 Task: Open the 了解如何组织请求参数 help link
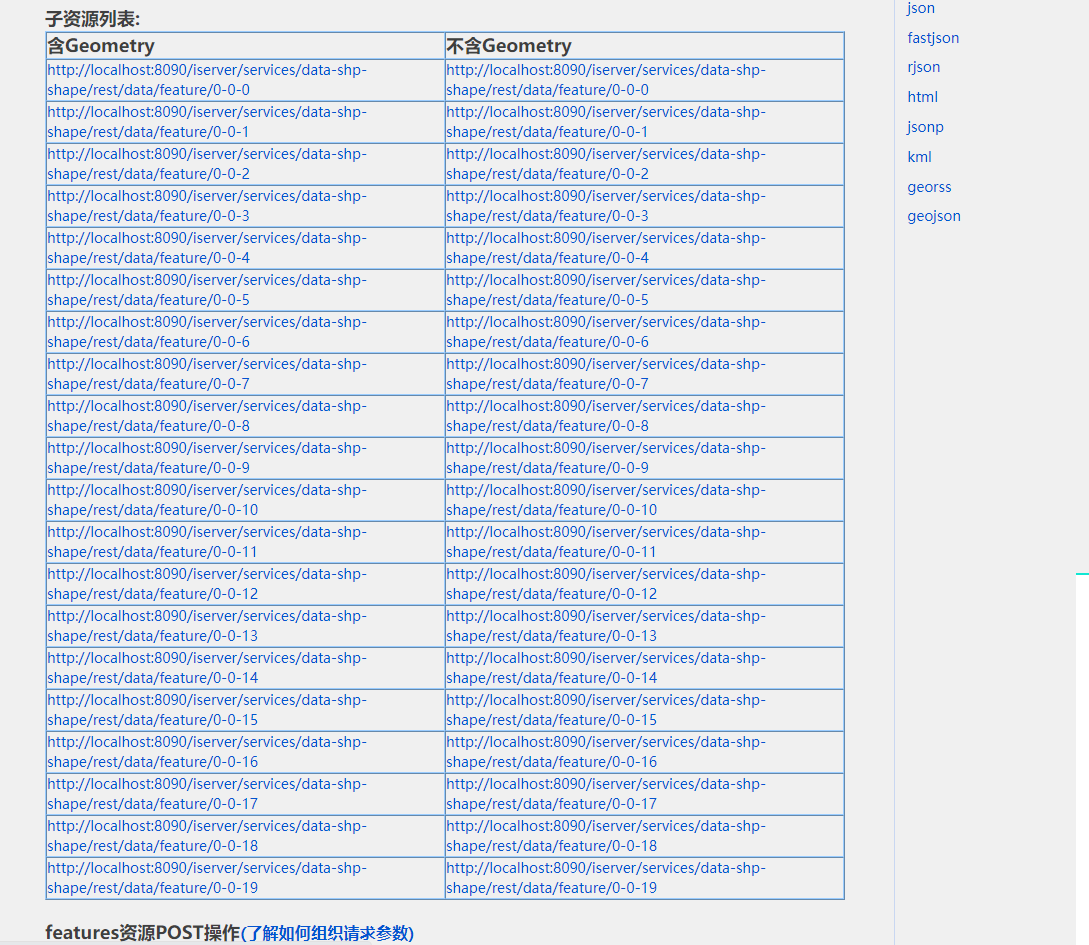click(x=327, y=933)
